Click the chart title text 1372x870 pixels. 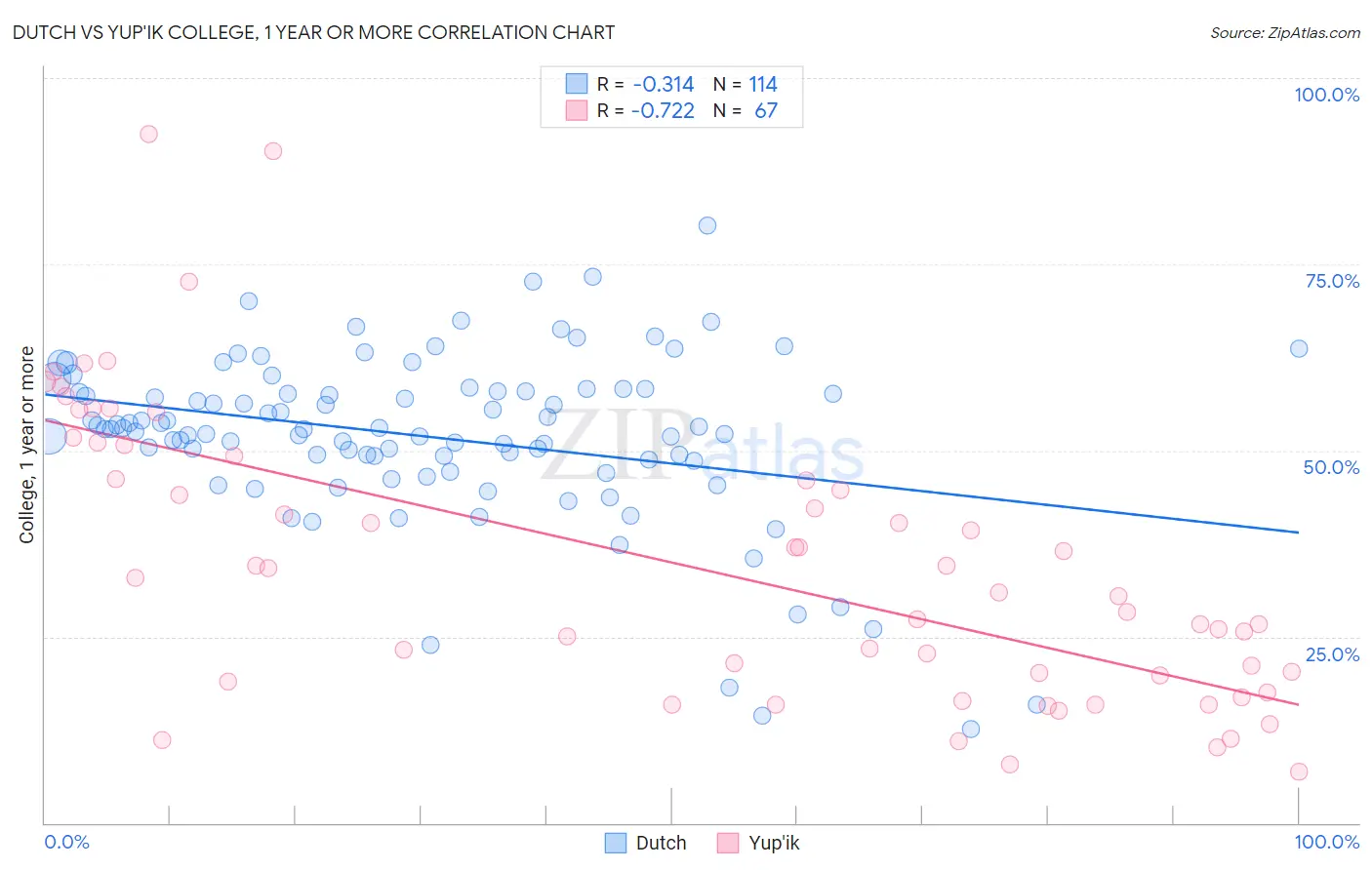[x=313, y=32]
